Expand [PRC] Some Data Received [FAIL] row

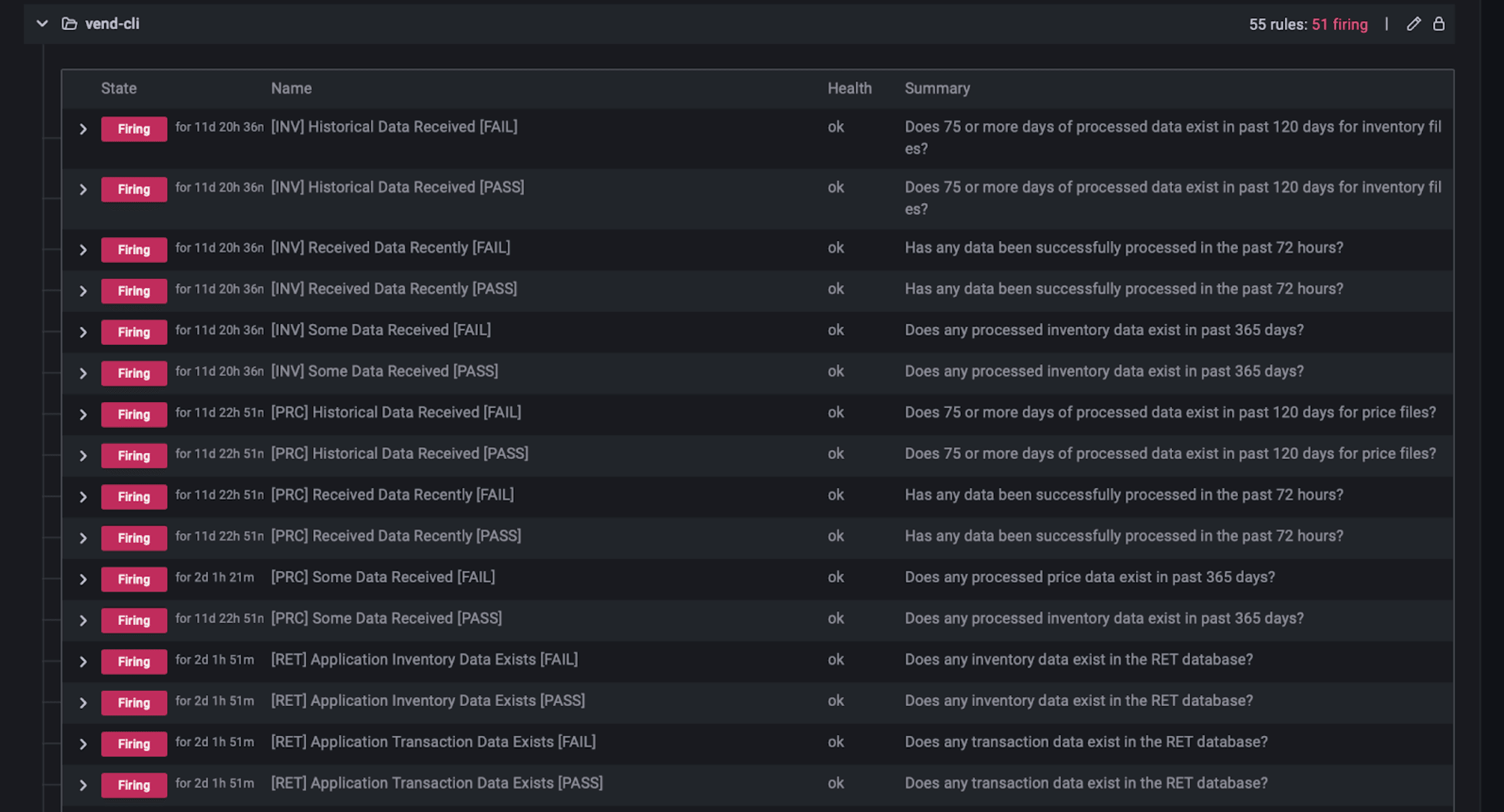click(x=83, y=579)
